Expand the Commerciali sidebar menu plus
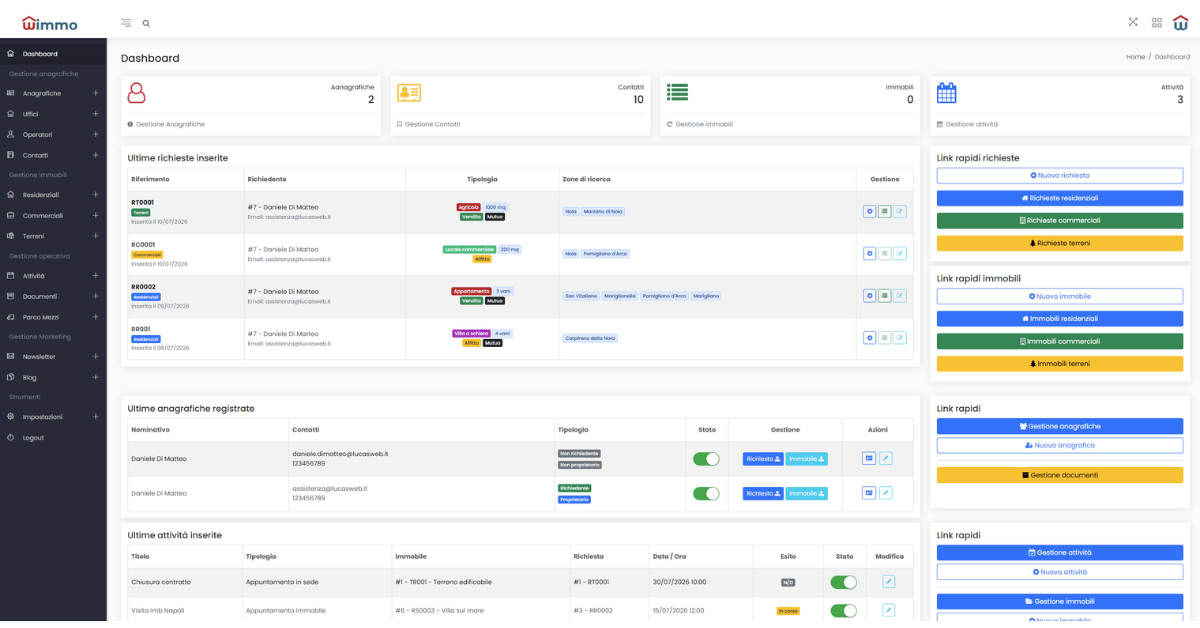This screenshot has width=1200, height=628. click(95, 215)
